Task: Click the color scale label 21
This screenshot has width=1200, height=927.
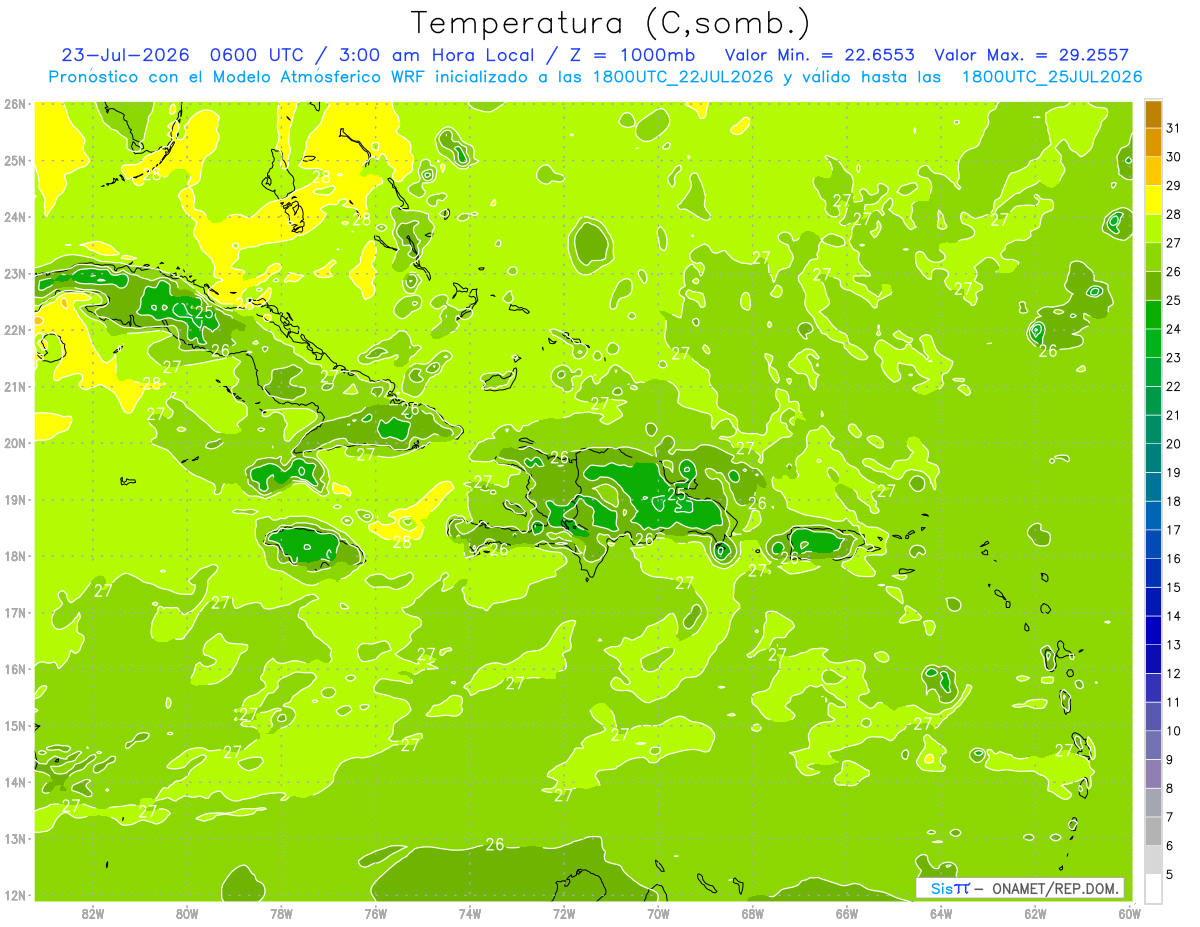Action: coord(1174,415)
